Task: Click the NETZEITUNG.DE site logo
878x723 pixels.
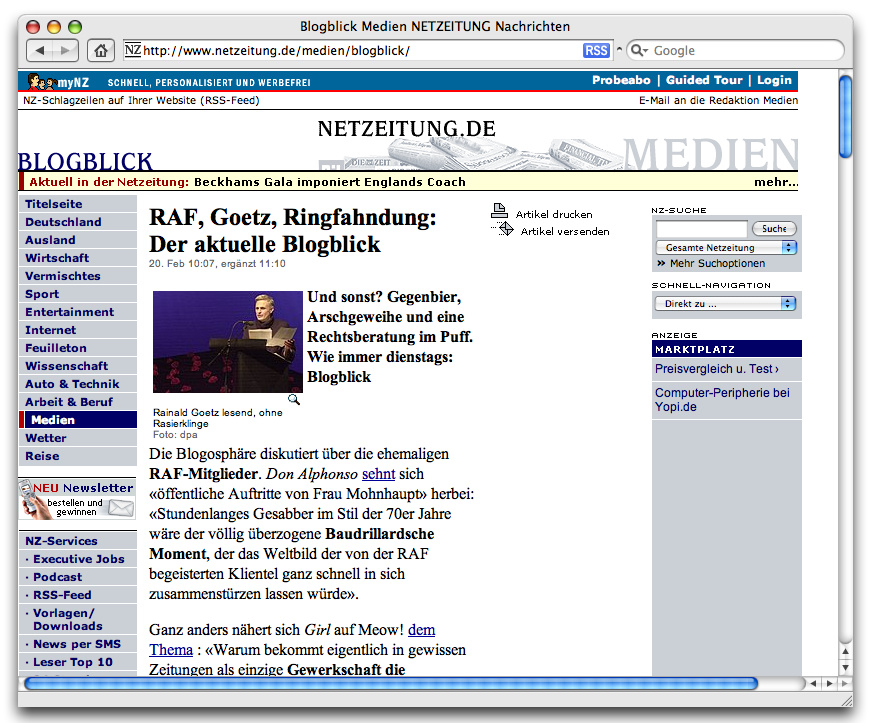Action: [x=407, y=129]
